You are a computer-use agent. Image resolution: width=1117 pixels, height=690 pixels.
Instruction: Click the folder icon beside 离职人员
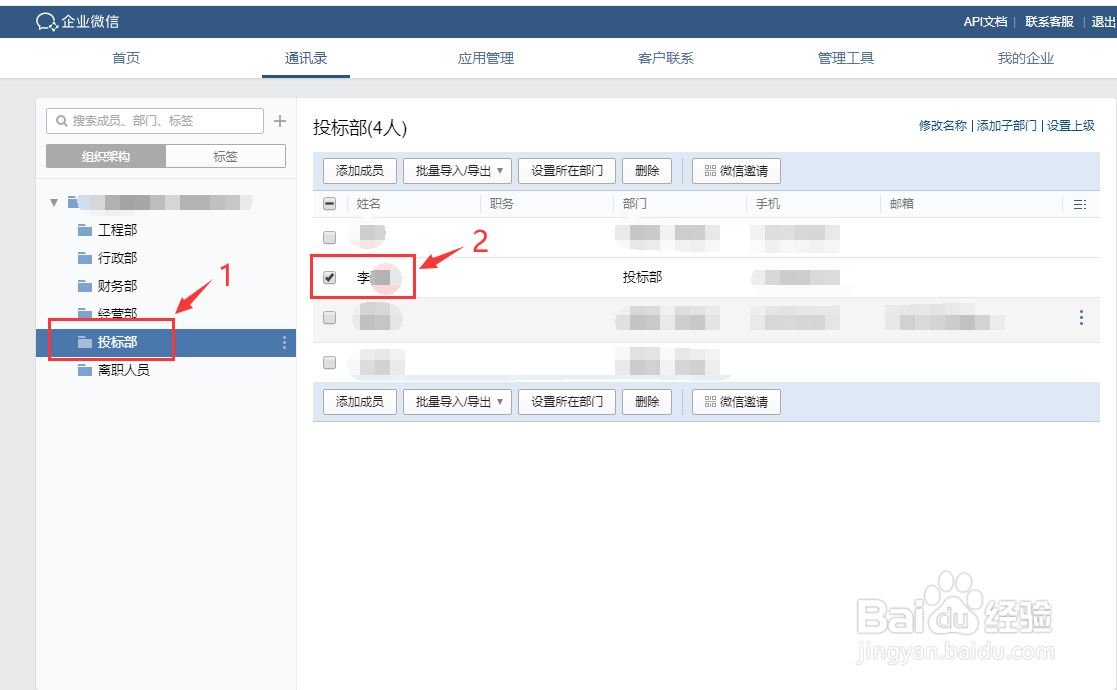pos(84,369)
